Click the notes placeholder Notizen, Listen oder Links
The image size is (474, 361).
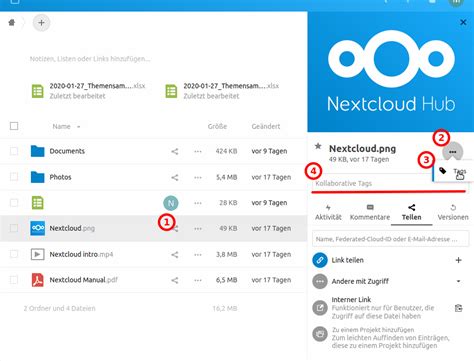[90, 59]
